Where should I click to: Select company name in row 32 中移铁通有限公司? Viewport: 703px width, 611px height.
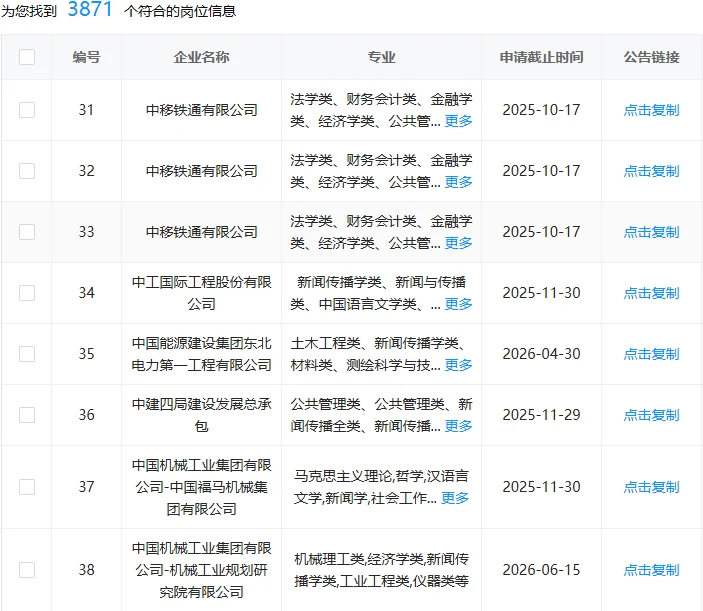tap(202, 171)
